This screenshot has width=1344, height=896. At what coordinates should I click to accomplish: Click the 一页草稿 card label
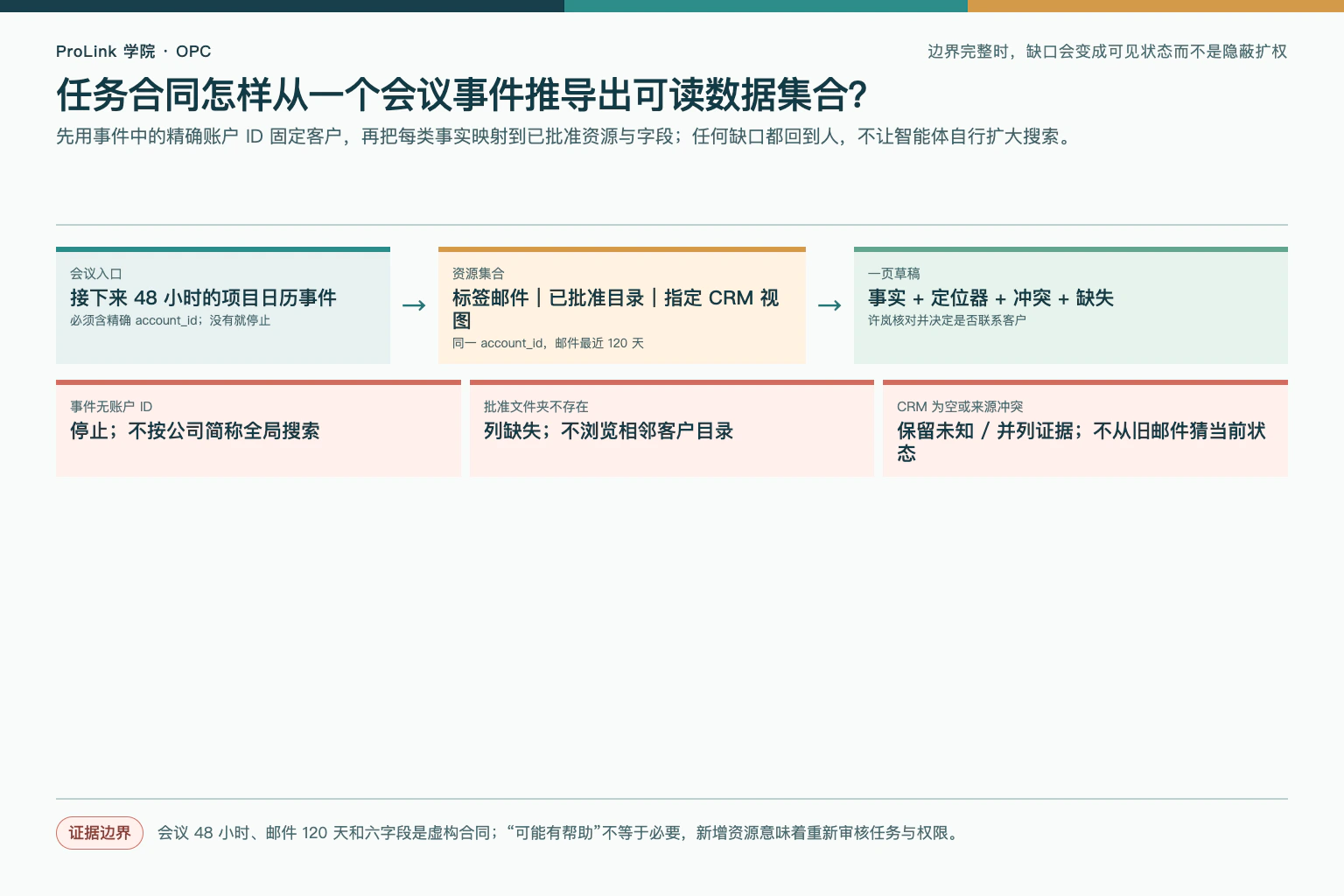tap(894, 274)
